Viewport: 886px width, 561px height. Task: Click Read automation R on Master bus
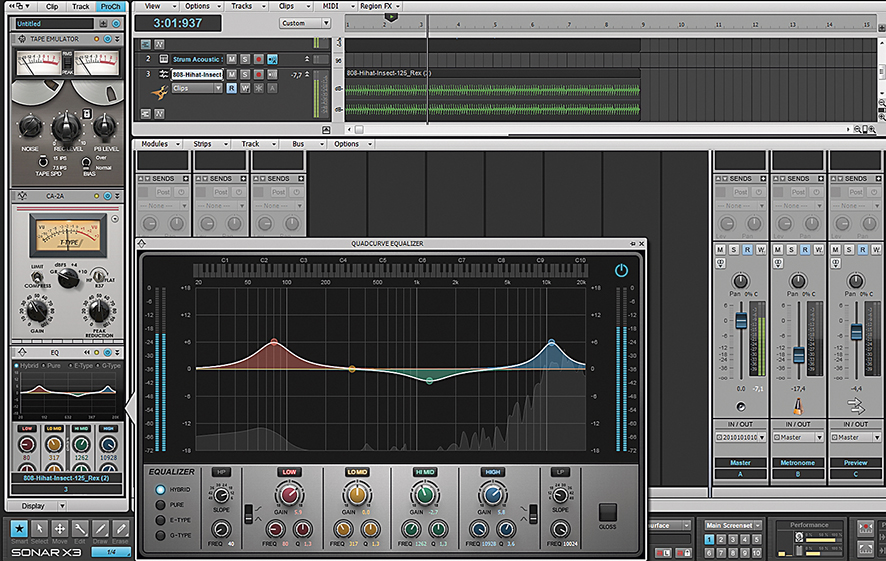coord(748,249)
